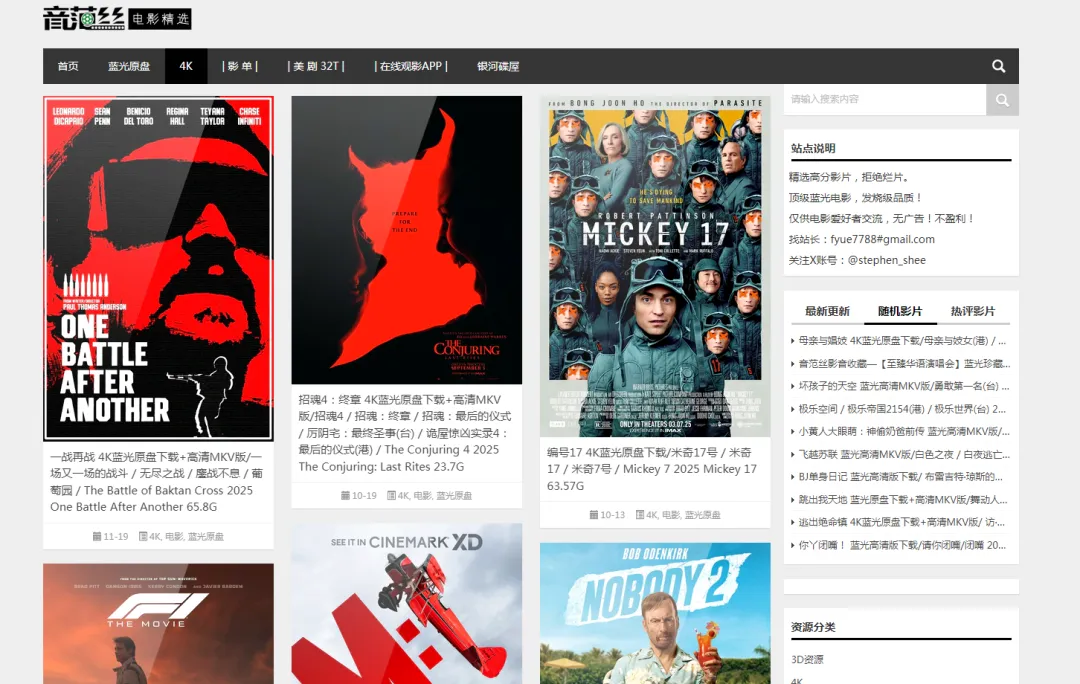Select the 4K menu item
Screen dimensions: 1080x684
[x=186, y=66]
